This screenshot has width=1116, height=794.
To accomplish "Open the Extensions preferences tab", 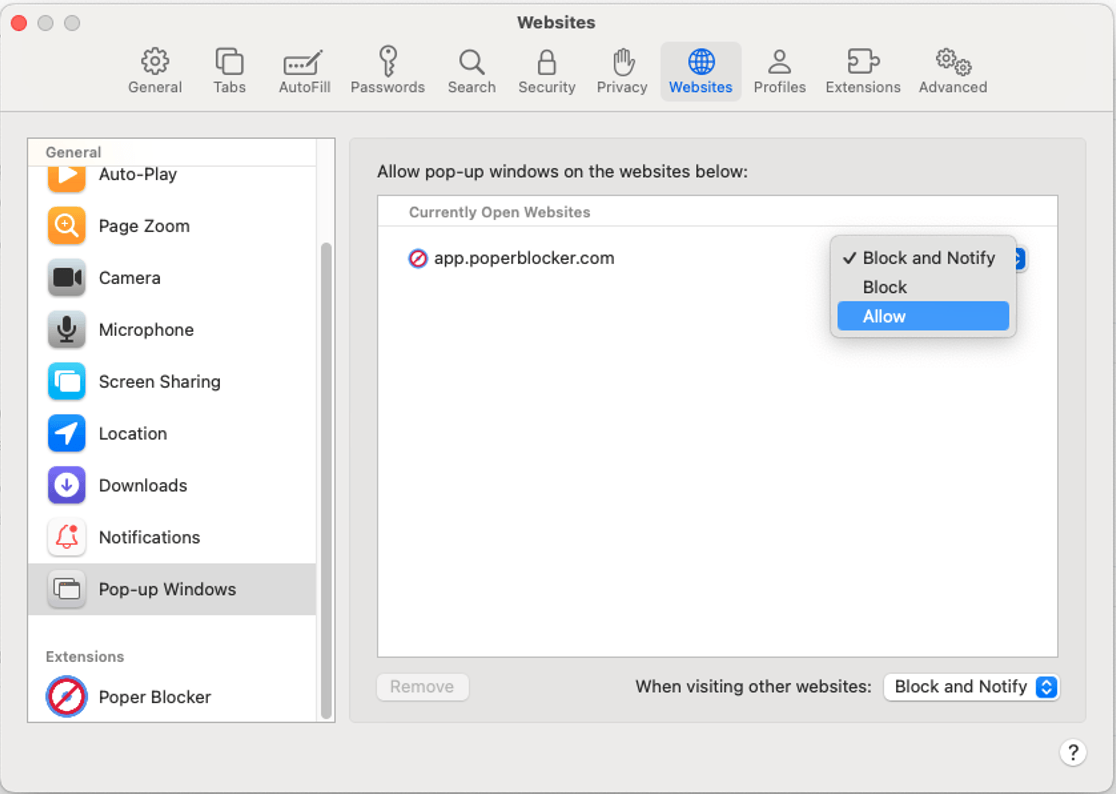I will (862, 70).
